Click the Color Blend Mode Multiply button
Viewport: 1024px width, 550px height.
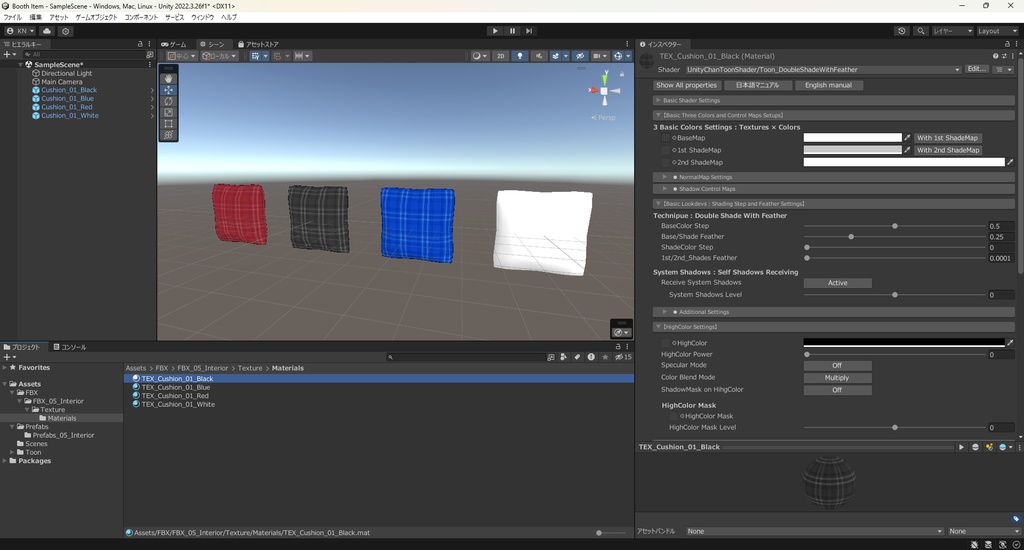click(837, 378)
